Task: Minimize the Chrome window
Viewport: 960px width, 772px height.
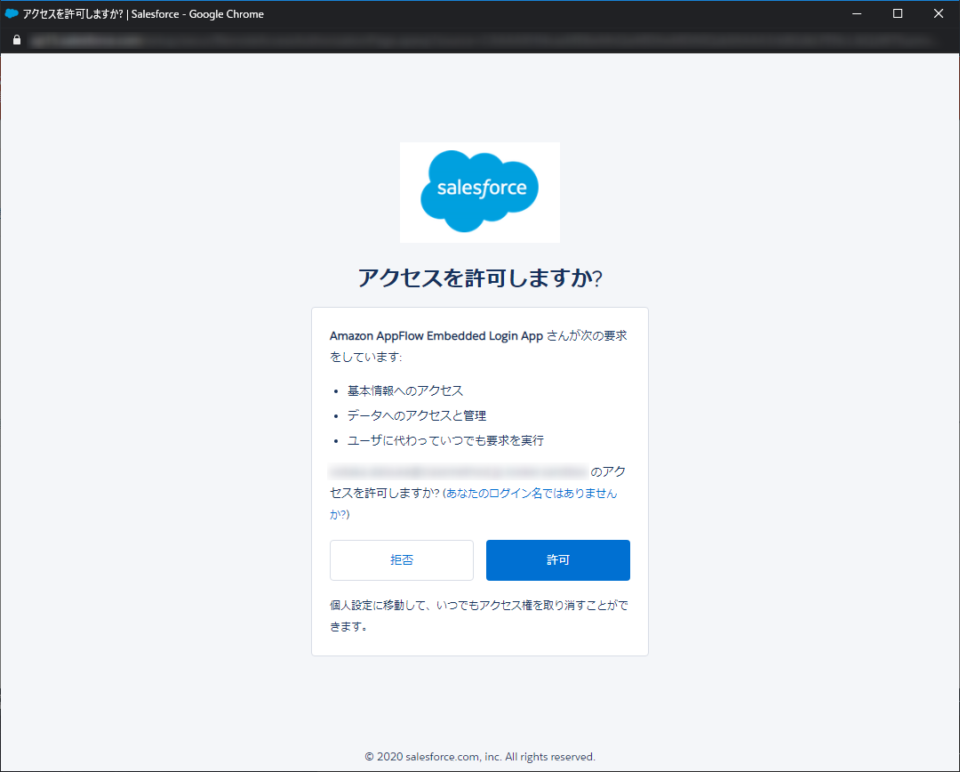Action: tap(857, 13)
